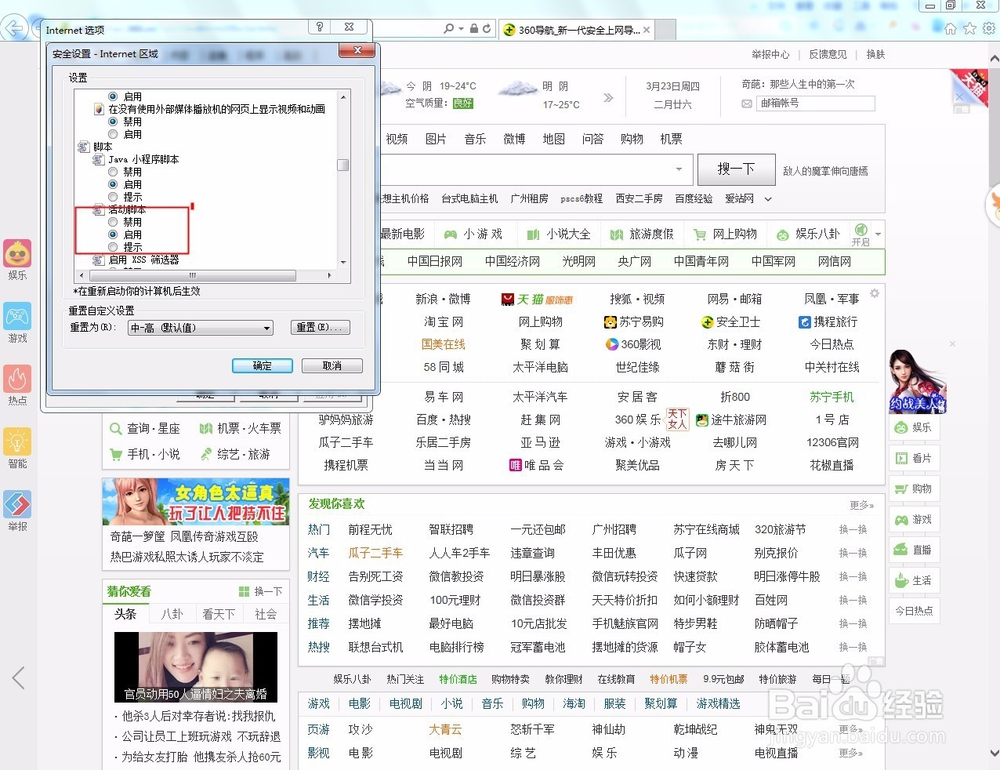Select 禁用 under 活动脚本

click(x=113, y=222)
